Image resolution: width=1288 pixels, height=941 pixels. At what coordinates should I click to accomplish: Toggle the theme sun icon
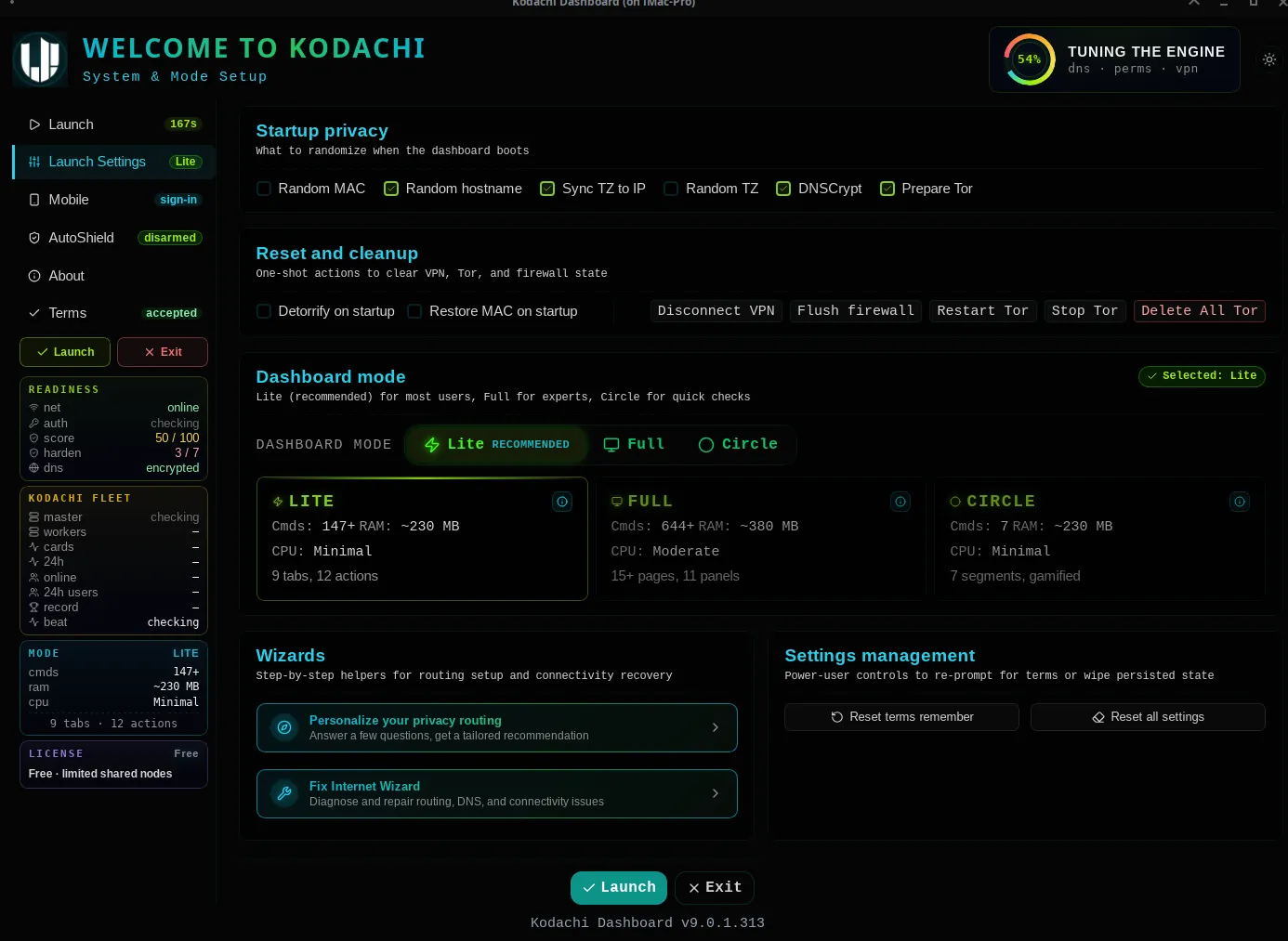(x=1269, y=59)
